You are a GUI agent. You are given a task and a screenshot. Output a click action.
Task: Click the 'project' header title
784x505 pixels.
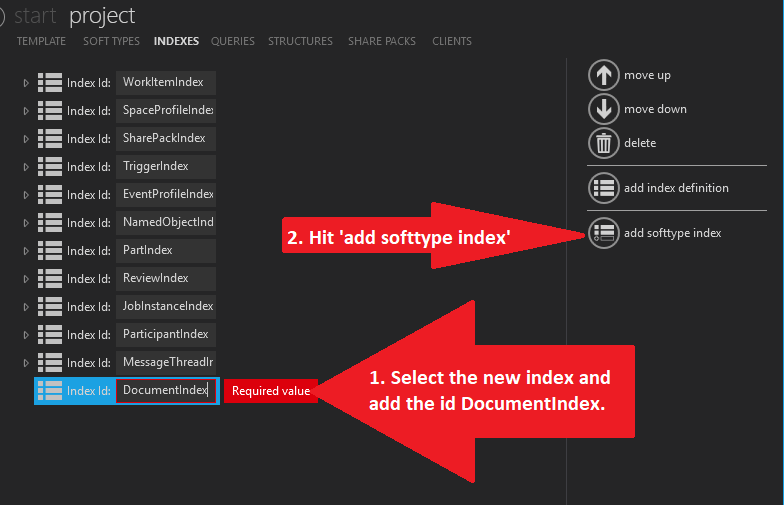pyautogui.click(x=102, y=16)
